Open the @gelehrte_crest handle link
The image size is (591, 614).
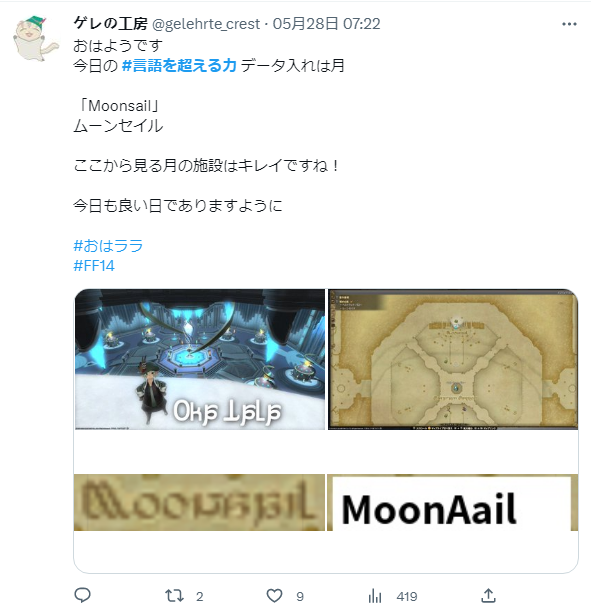point(206,24)
